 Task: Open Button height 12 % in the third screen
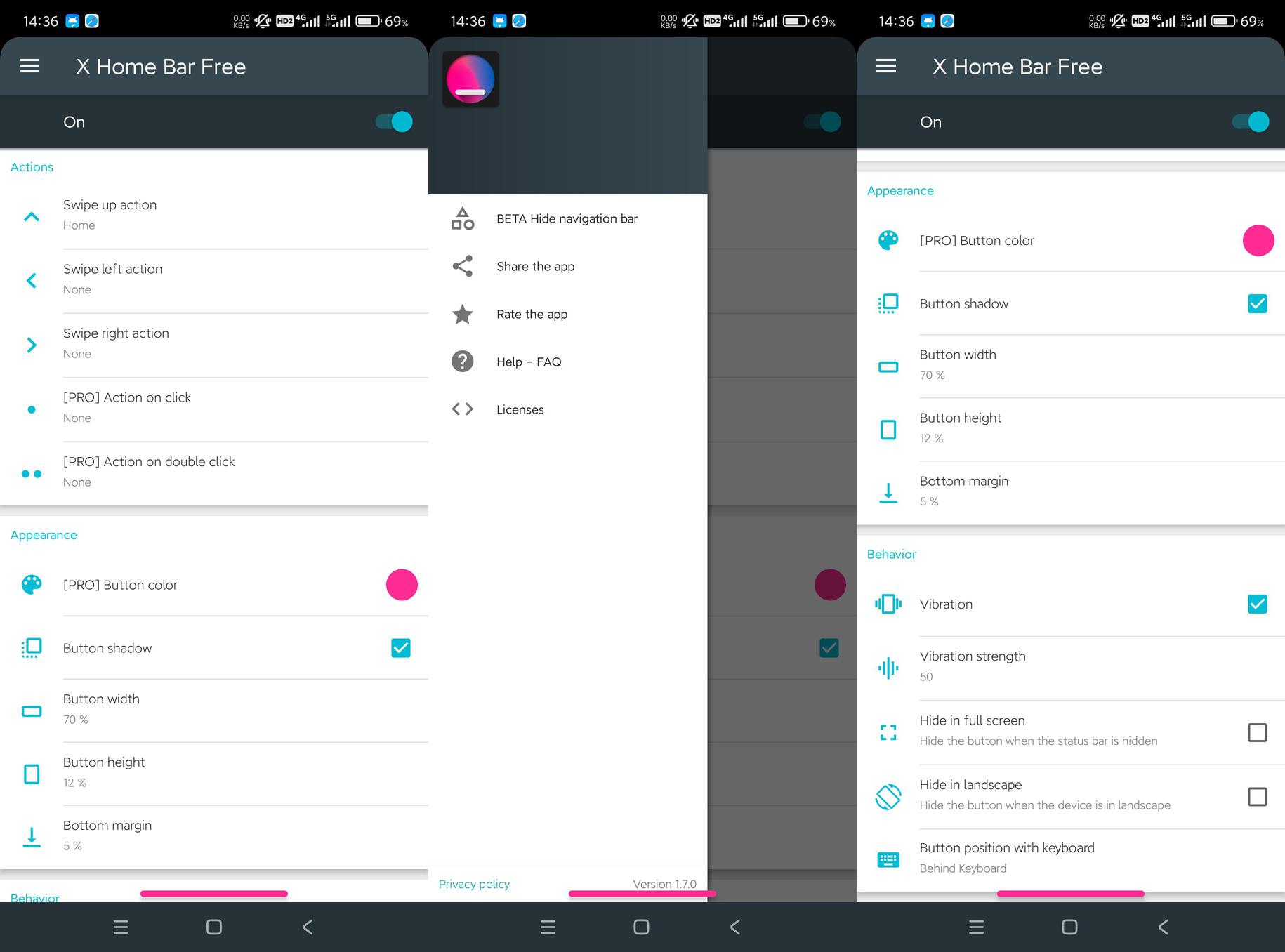click(1071, 430)
